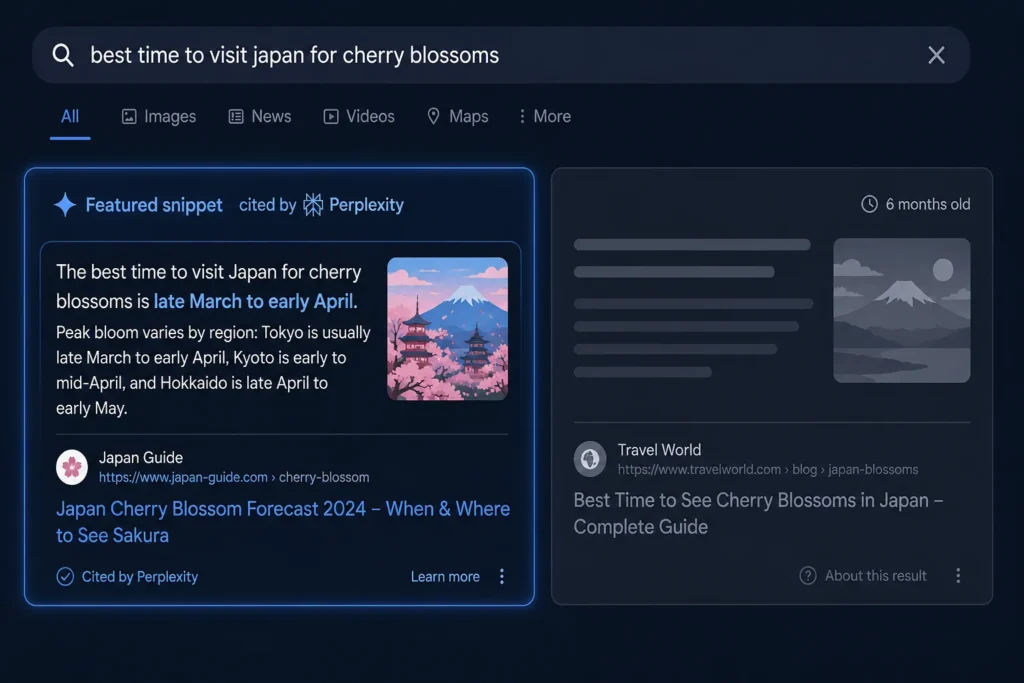Click the Featured snippet sparkle icon
Screen dimensions: 1024x683
pyautogui.click(x=65, y=204)
